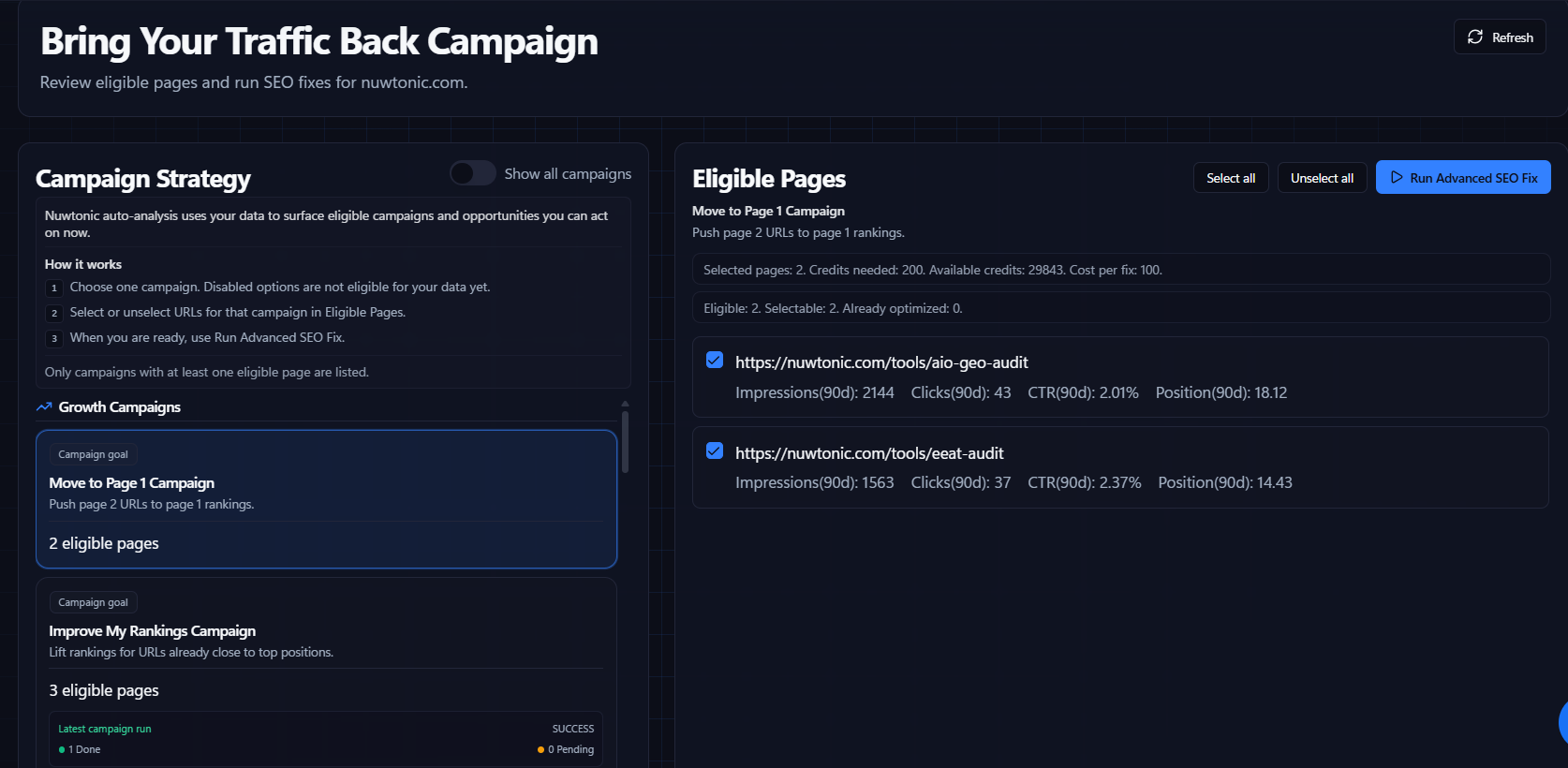This screenshot has height=768, width=1568.
Task: Click the 'Select or unselect URLs' step text
Action: (238, 312)
